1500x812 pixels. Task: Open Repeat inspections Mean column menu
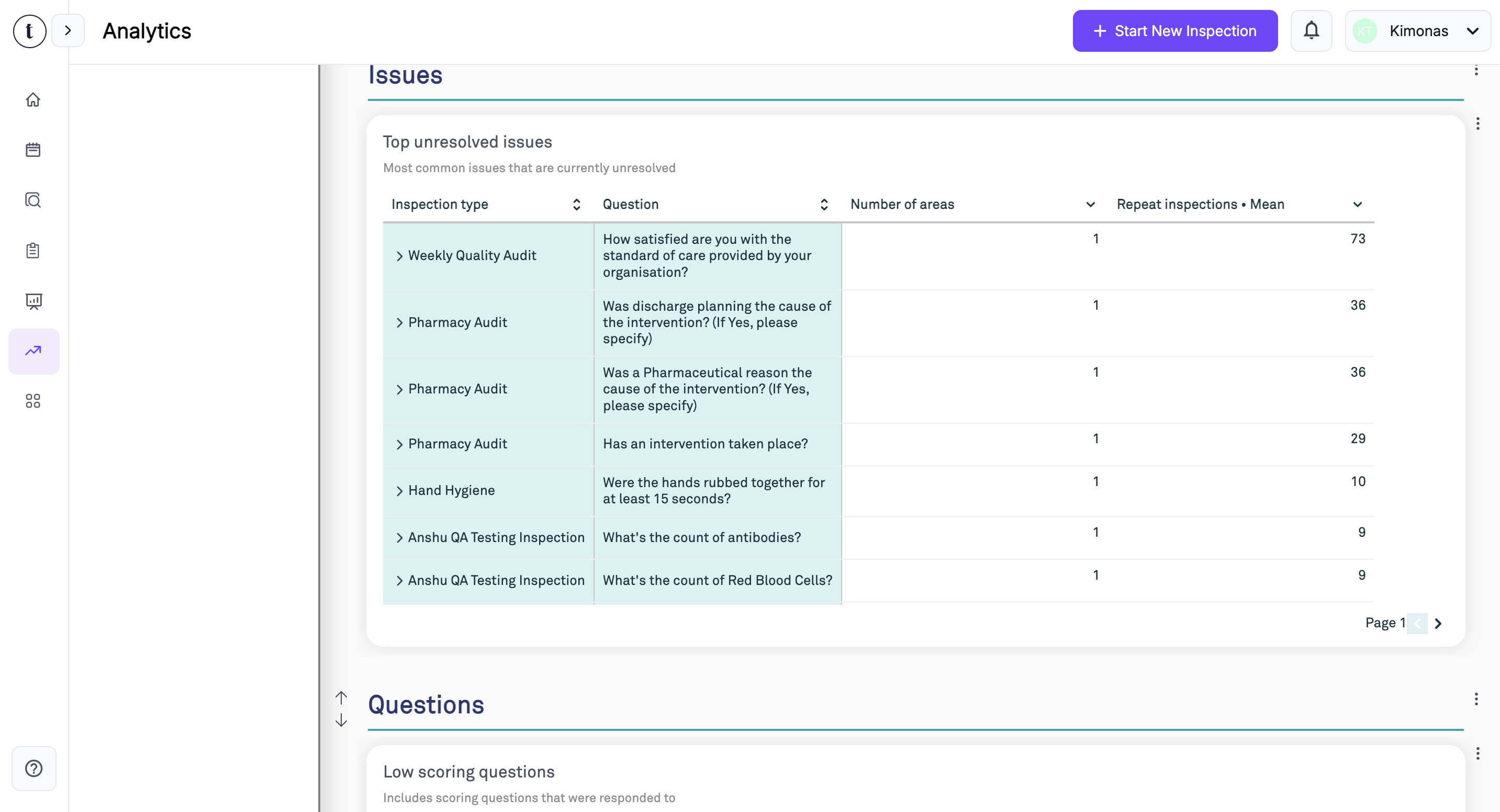(1357, 205)
